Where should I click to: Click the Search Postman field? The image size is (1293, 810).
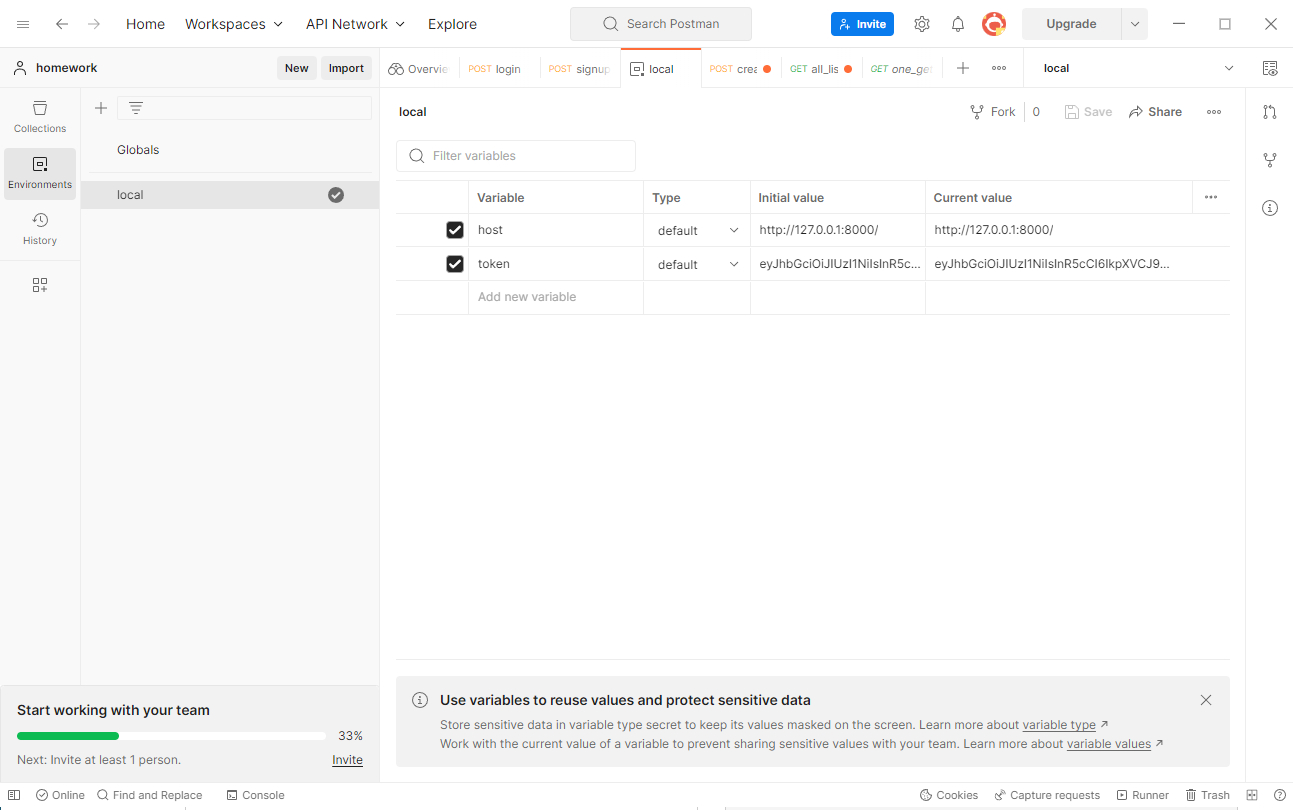coord(660,24)
